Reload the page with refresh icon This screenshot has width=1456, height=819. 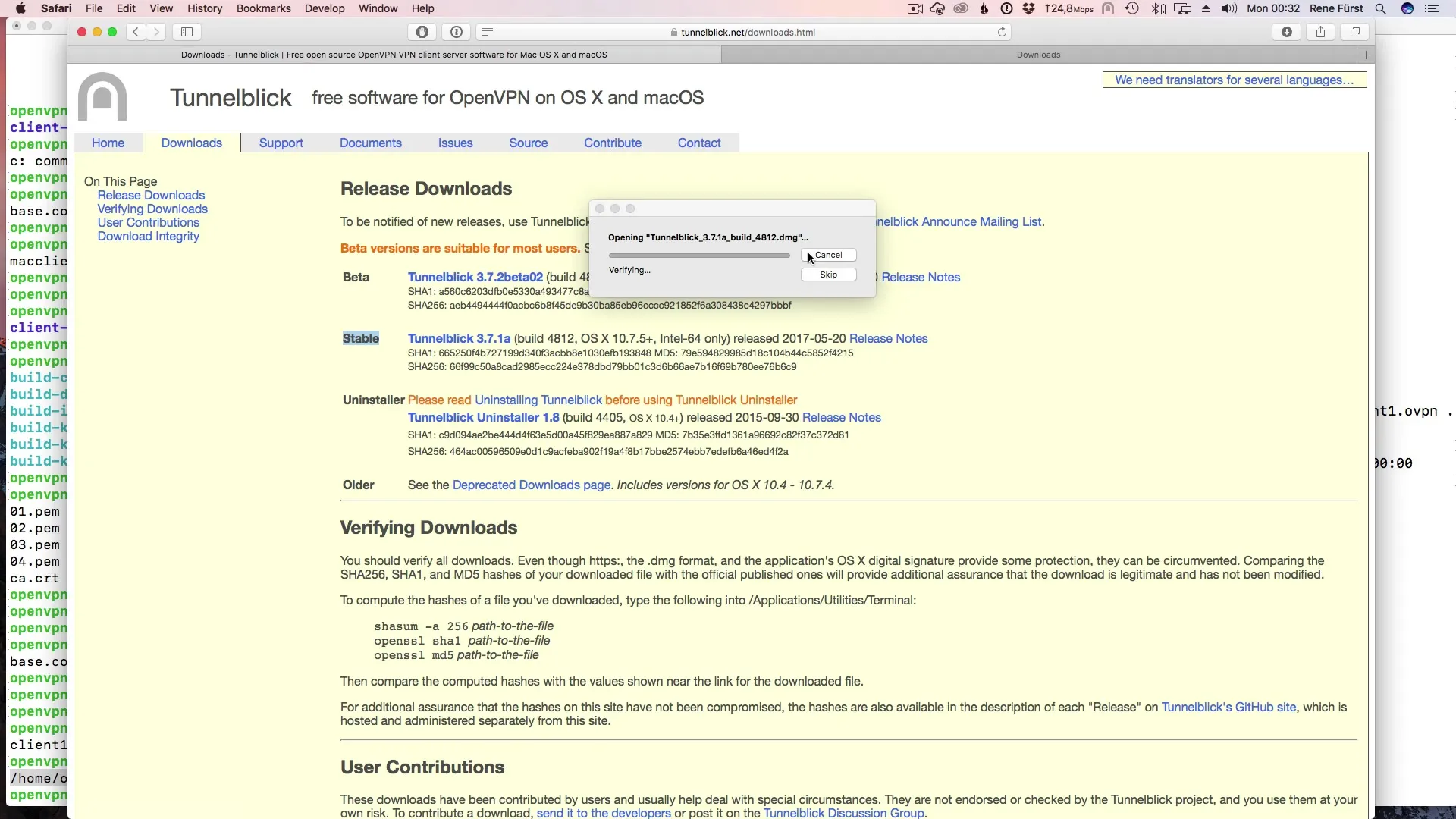(1002, 32)
